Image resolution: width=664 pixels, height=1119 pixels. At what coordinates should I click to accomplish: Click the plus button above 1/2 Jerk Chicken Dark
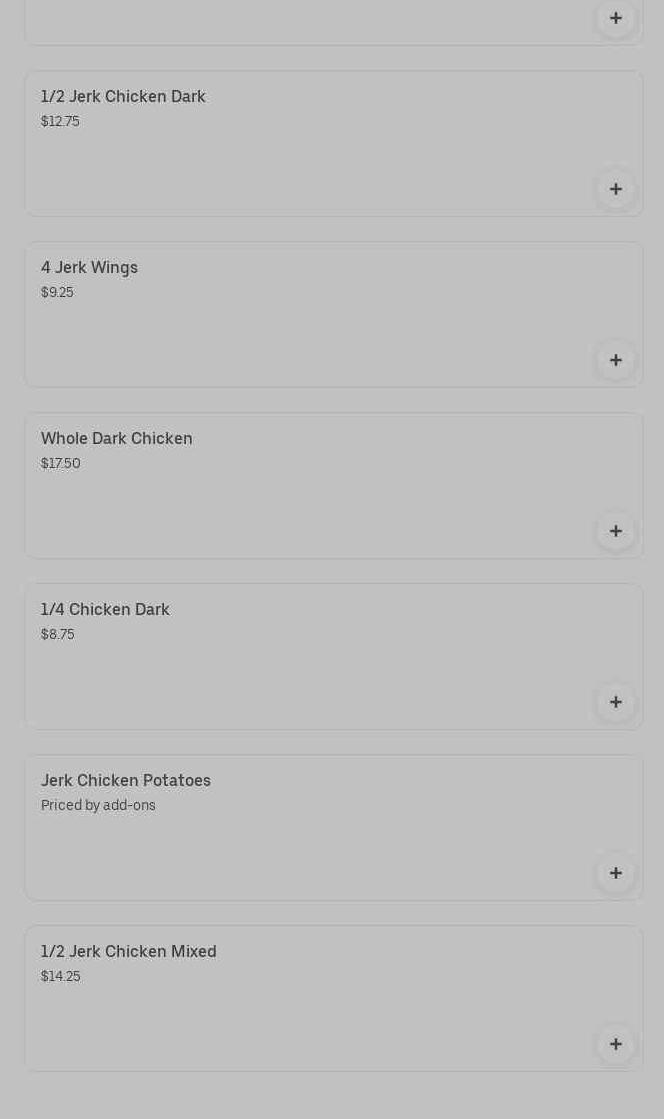coord(615,18)
